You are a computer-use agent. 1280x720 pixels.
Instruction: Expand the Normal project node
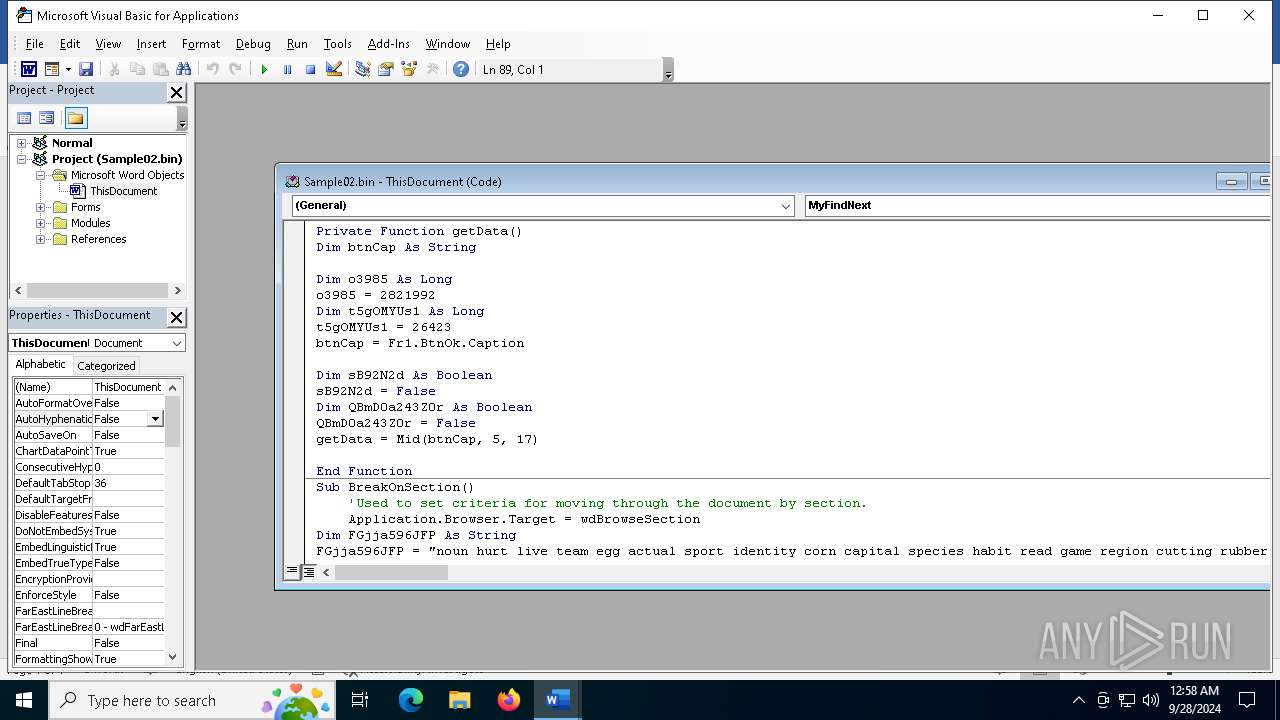(x=21, y=143)
